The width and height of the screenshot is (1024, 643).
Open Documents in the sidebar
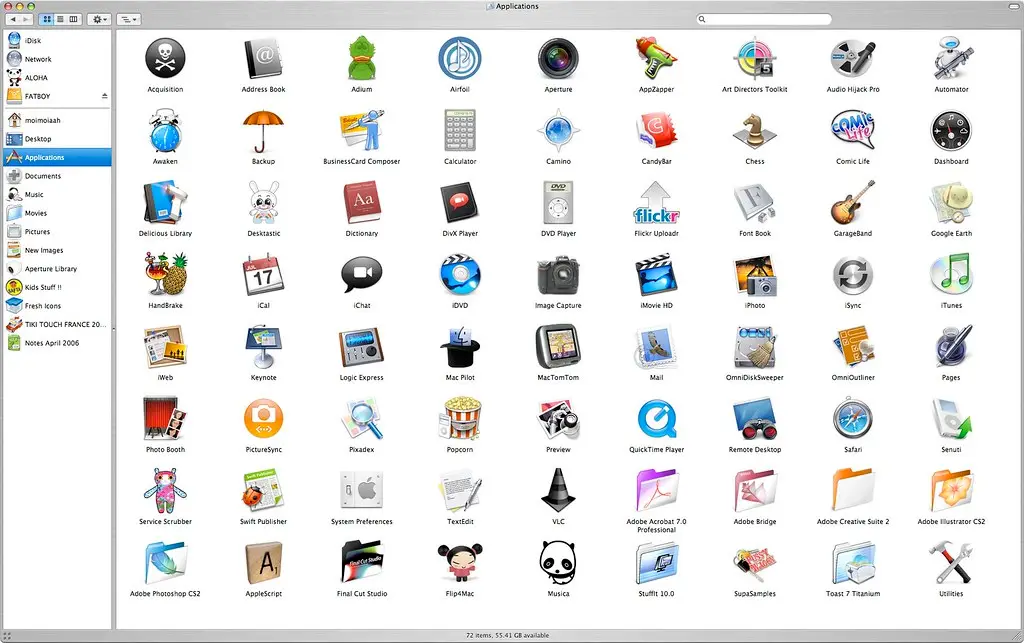(57, 176)
